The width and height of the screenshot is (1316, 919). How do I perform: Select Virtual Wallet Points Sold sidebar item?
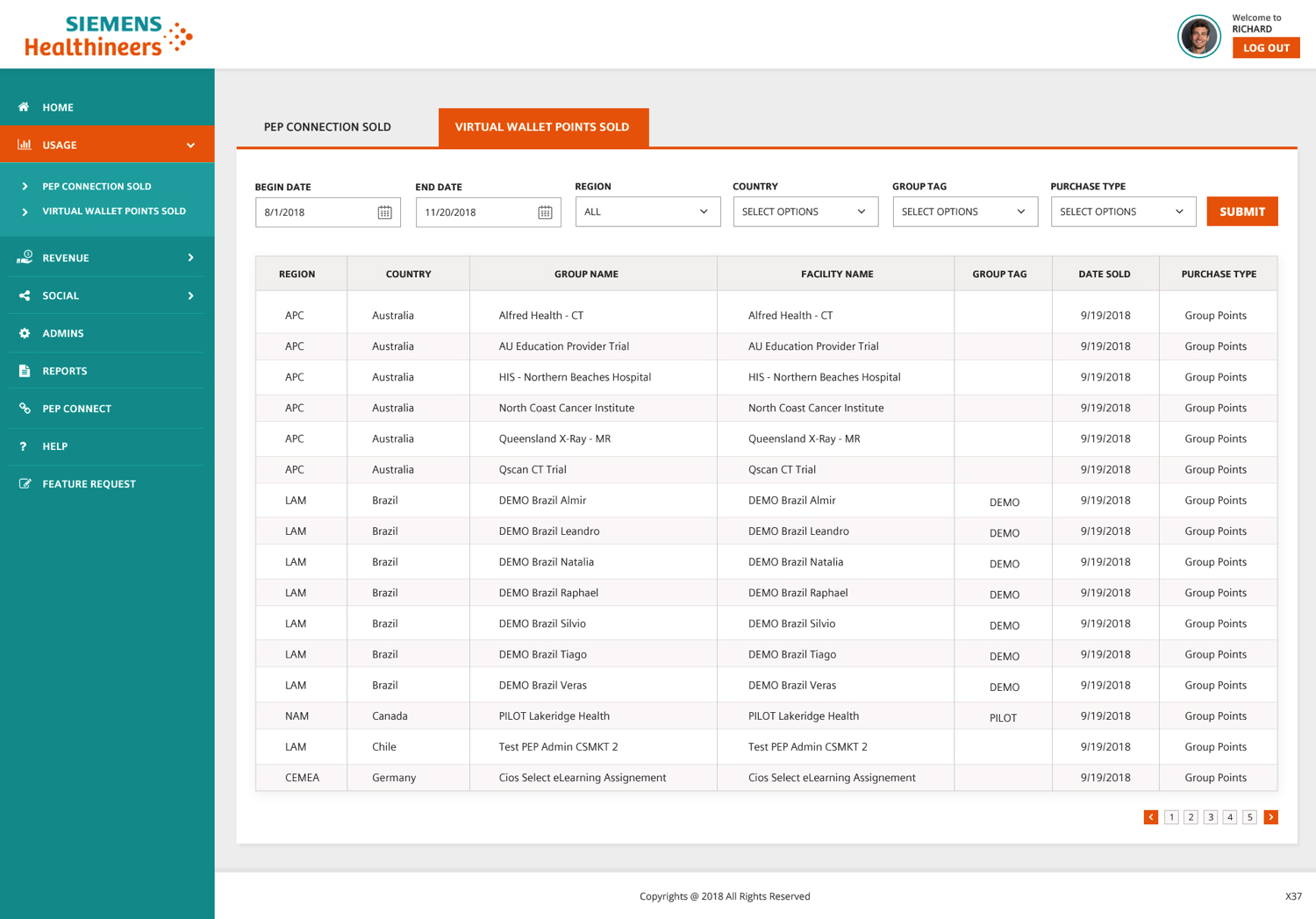tap(114, 211)
